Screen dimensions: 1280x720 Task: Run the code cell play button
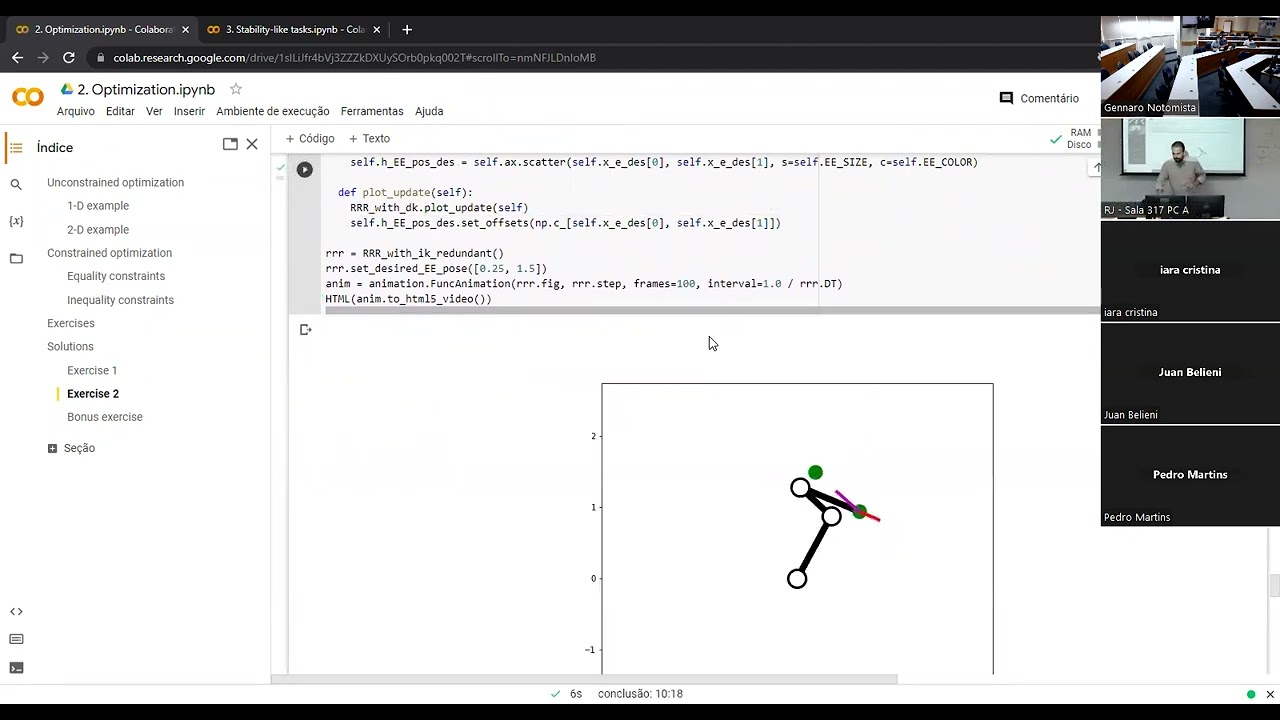point(305,170)
